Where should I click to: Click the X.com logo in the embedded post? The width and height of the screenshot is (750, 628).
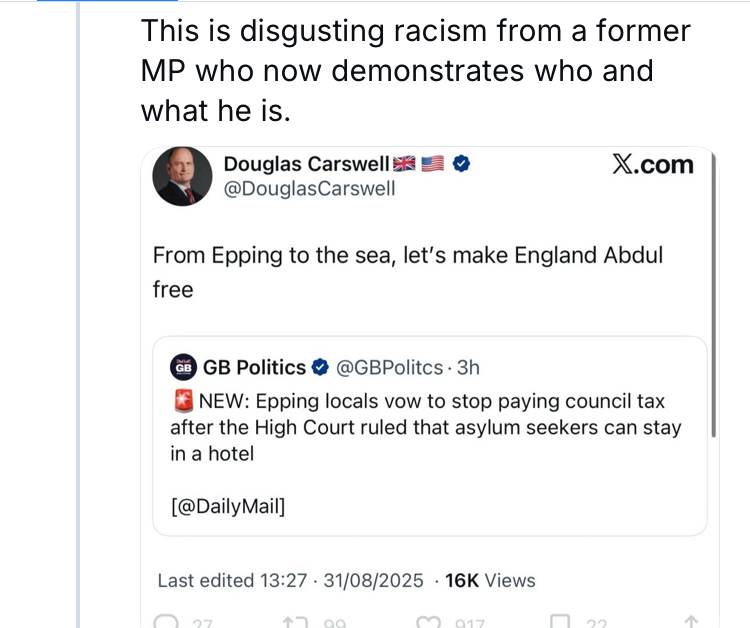(x=652, y=165)
